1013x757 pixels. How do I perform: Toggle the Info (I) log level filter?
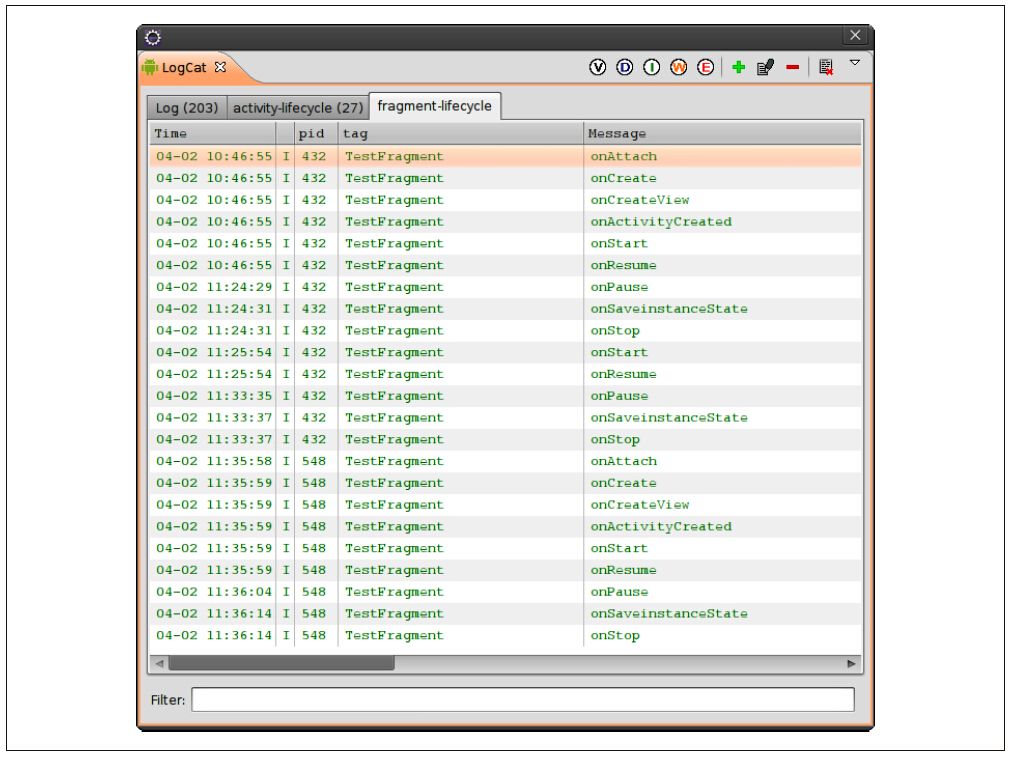pos(651,67)
